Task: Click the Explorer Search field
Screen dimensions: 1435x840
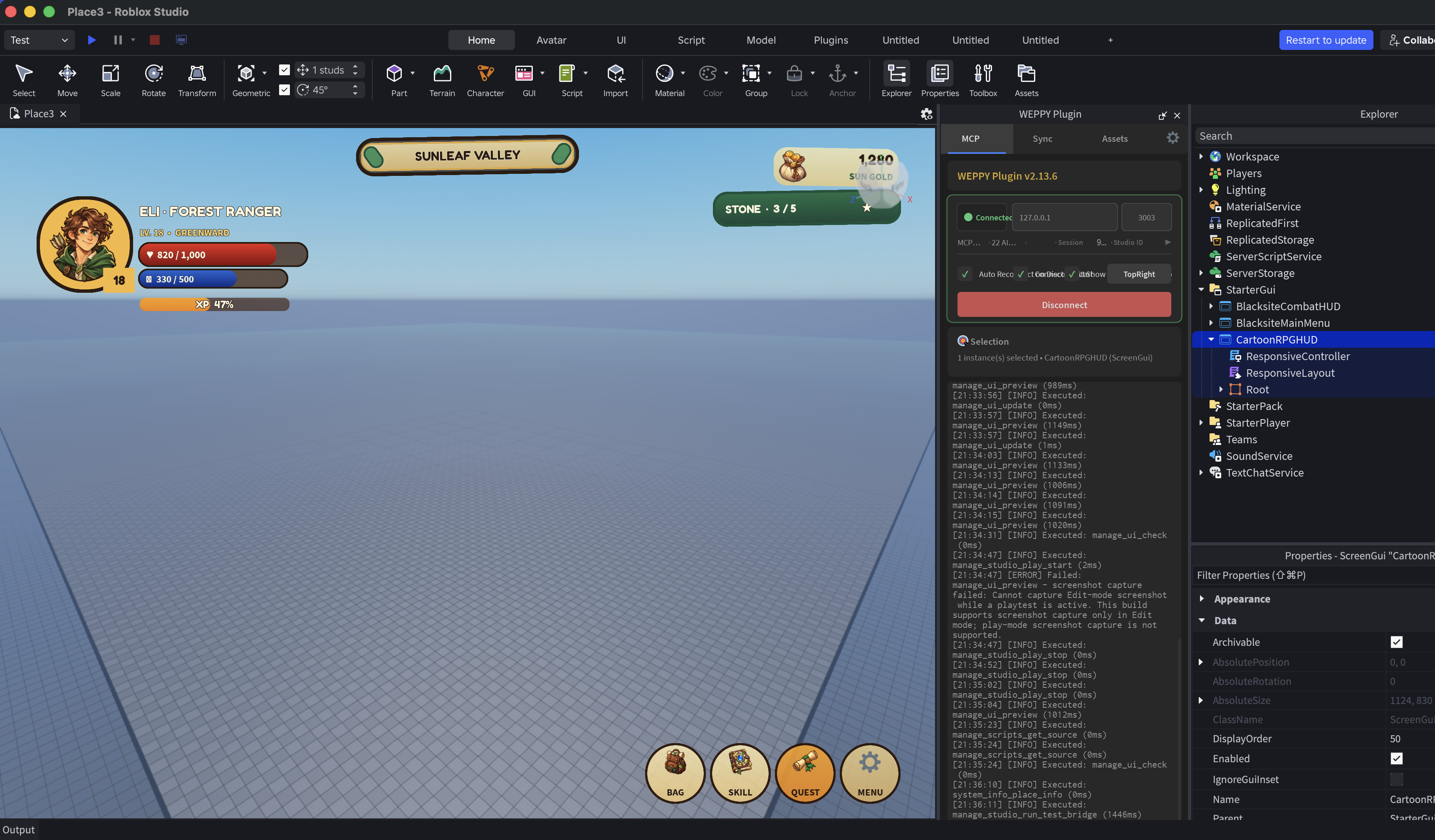Action: (x=1315, y=136)
